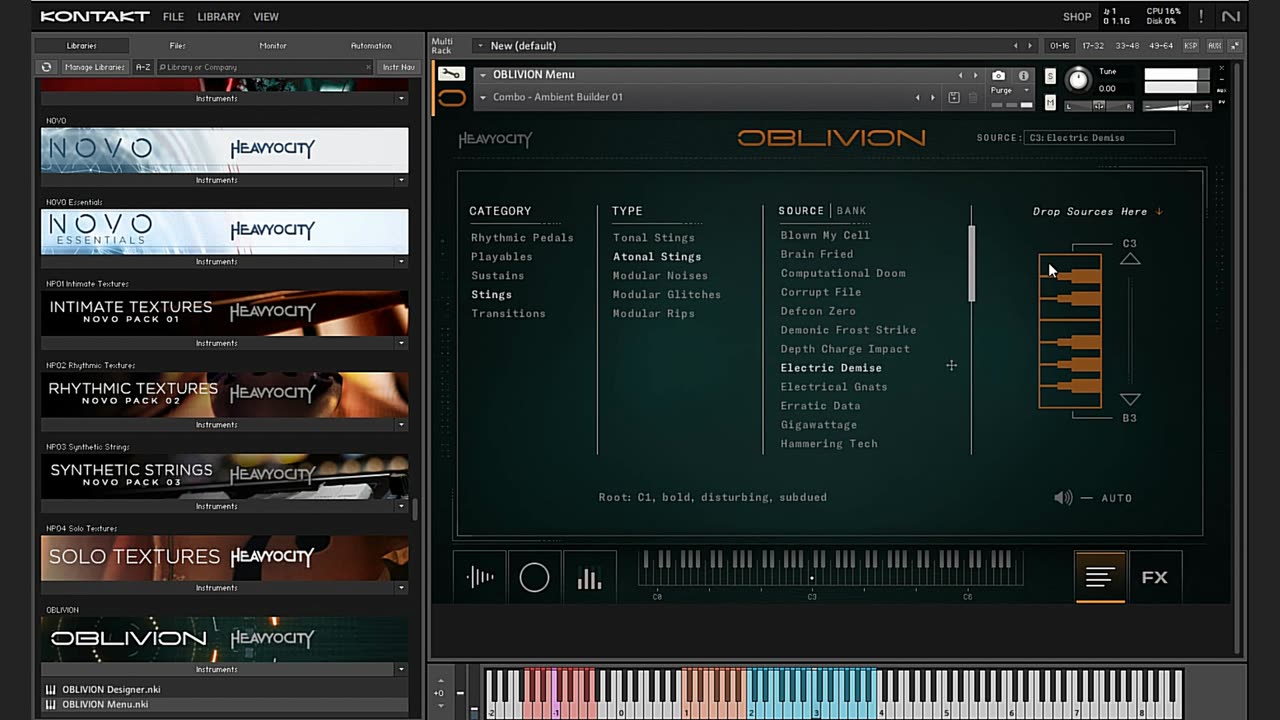Image resolution: width=1280 pixels, height=720 pixels.
Task: Go to the previous instrument arrow
Action: tap(961, 75)
